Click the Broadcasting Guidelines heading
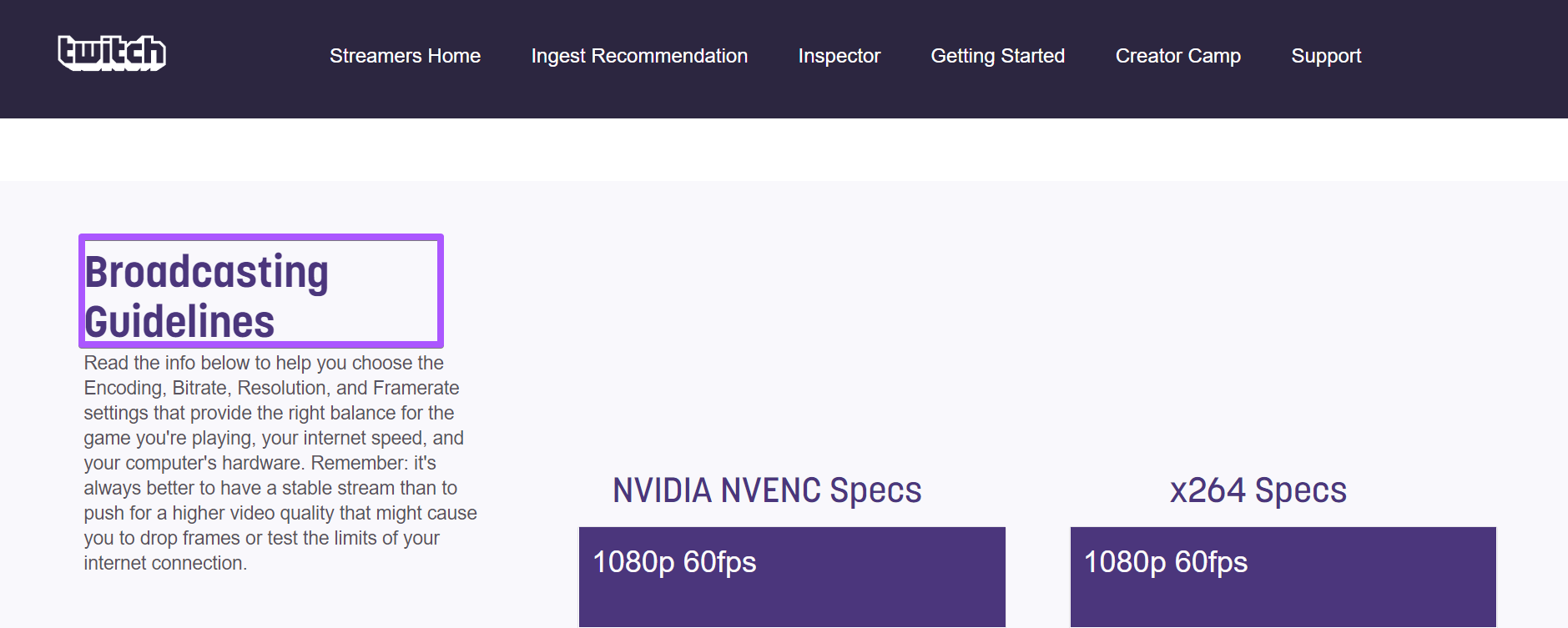Screen dimensions: 1568x628 pyautogui.click(x=207, y=296)
